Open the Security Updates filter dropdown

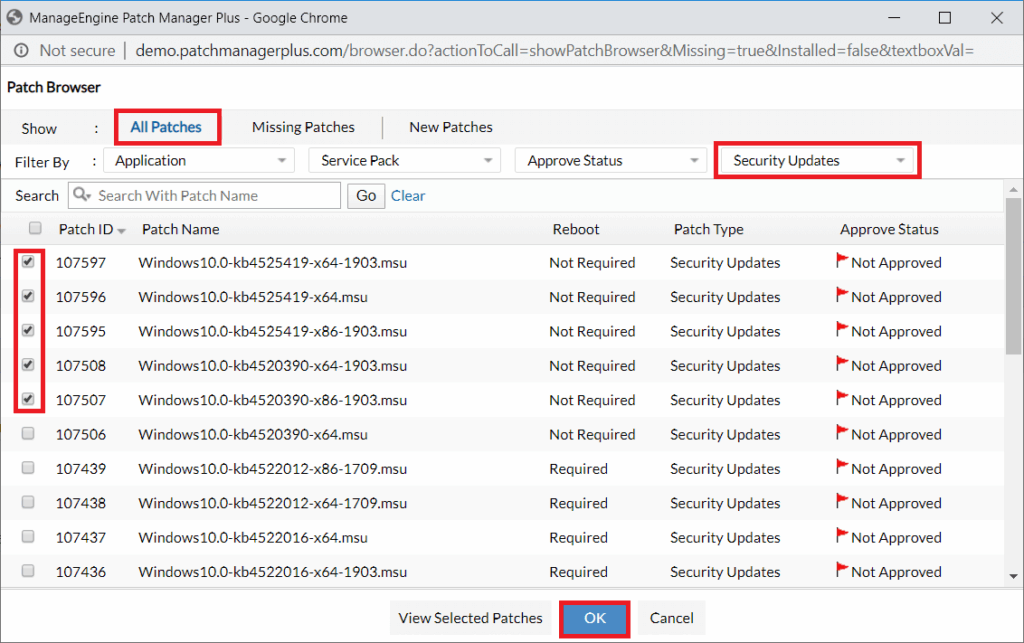817,160
